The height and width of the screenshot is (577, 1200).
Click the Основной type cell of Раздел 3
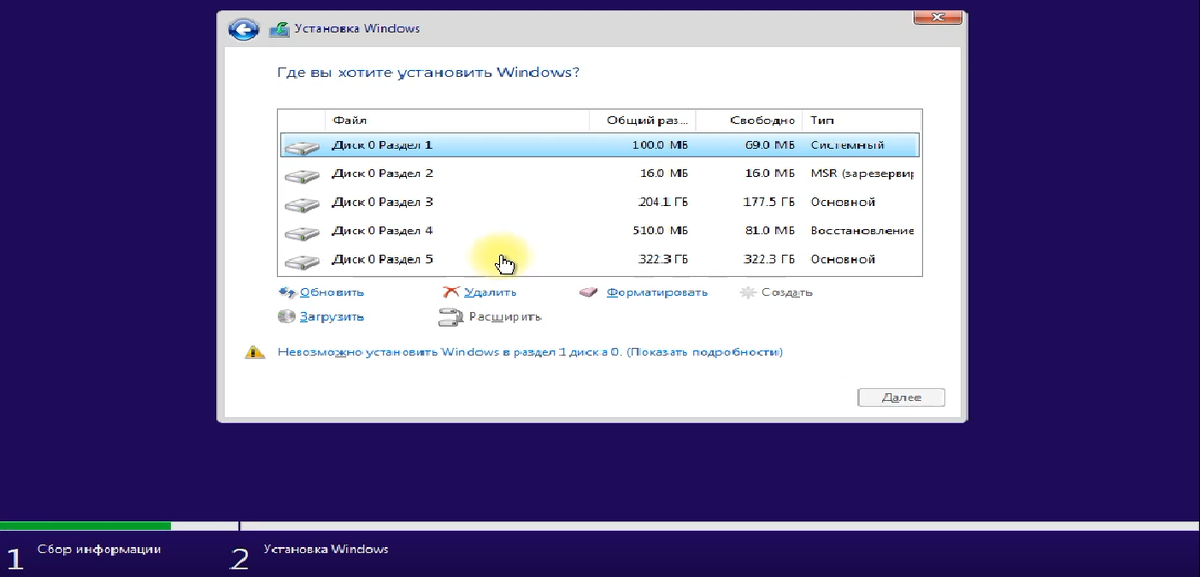pyautogui.click(x=843, y=203)
